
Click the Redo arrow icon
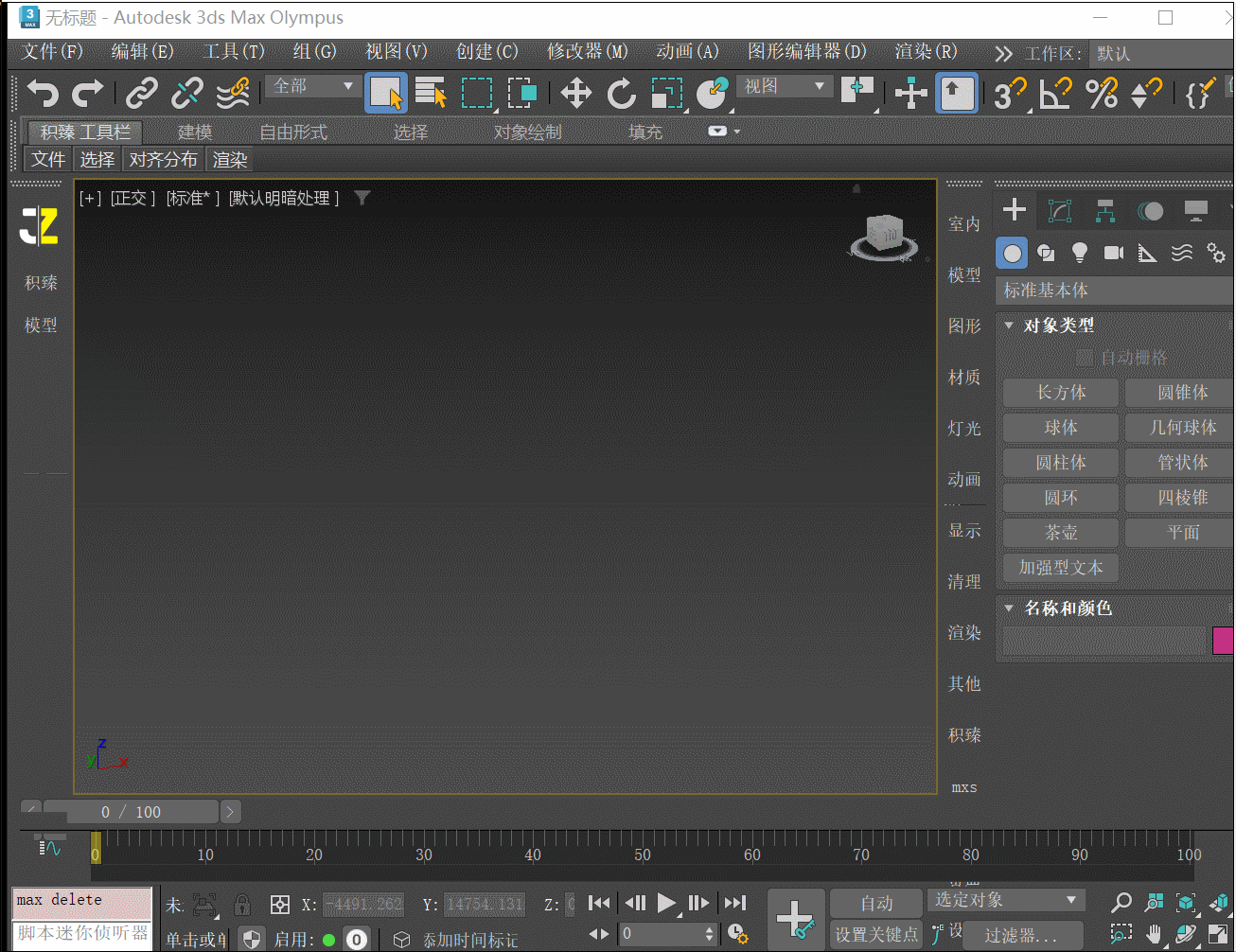(88, 93)
